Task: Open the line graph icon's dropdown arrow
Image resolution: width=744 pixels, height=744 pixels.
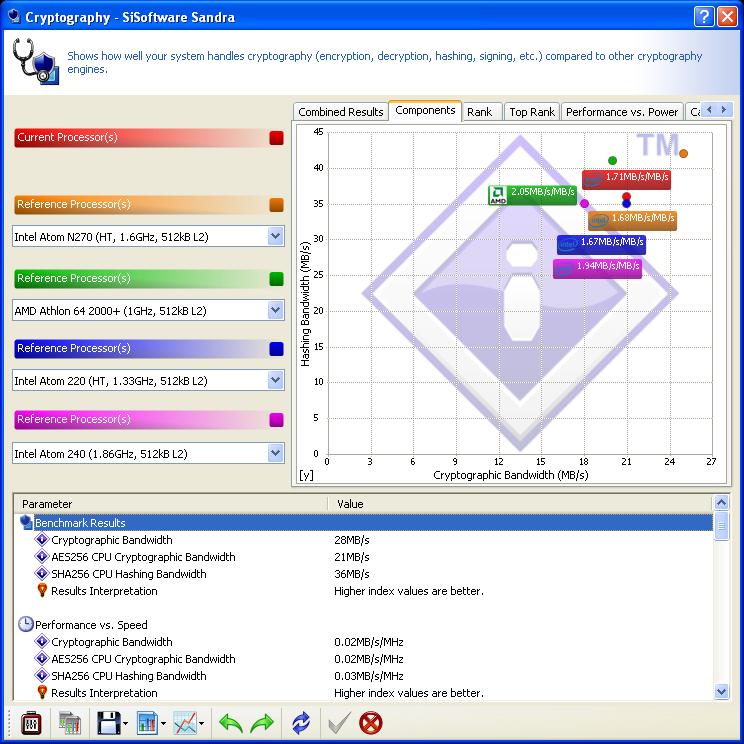Action: pyautogui.click(x=201, y=724)
